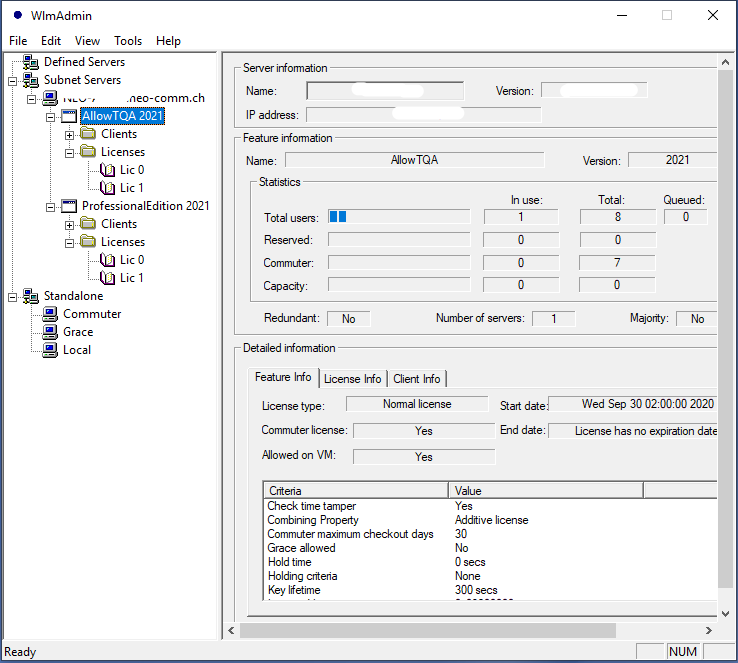The height and width of the screenshot is (663, 738).
Task: Open the Help menu
Action: point(168,41)
